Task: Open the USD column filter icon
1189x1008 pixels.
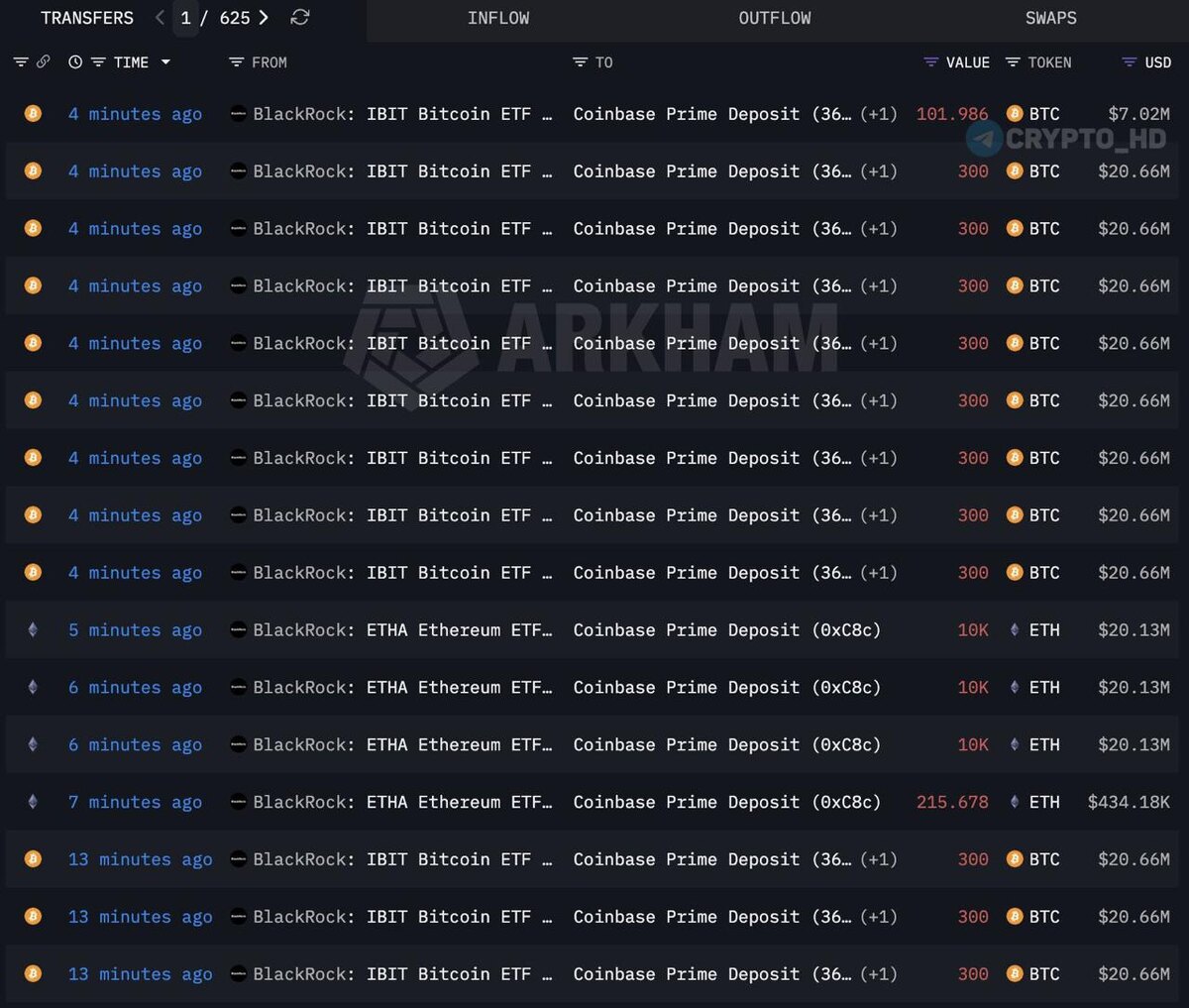Action: point(1129,62)
